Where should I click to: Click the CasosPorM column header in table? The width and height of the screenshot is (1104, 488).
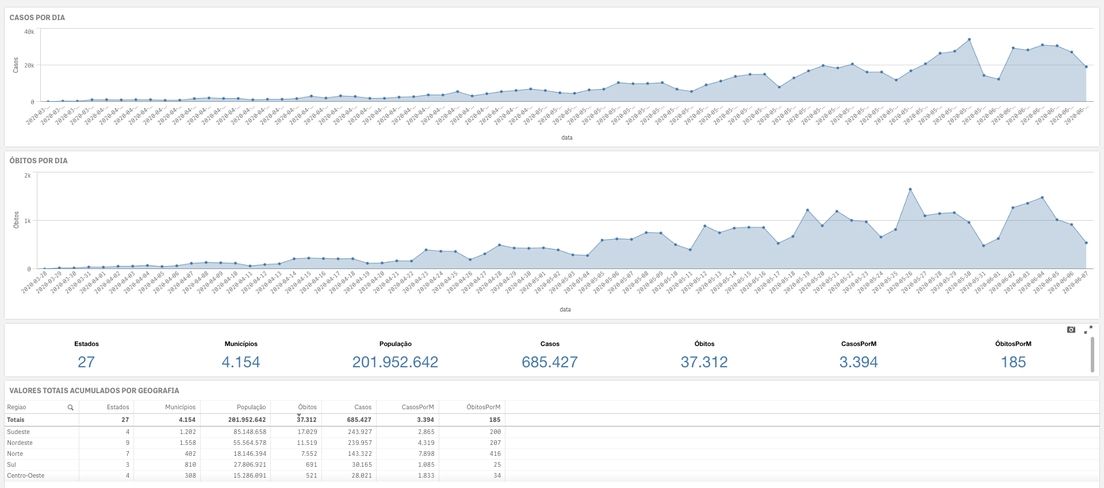[418, 408]
